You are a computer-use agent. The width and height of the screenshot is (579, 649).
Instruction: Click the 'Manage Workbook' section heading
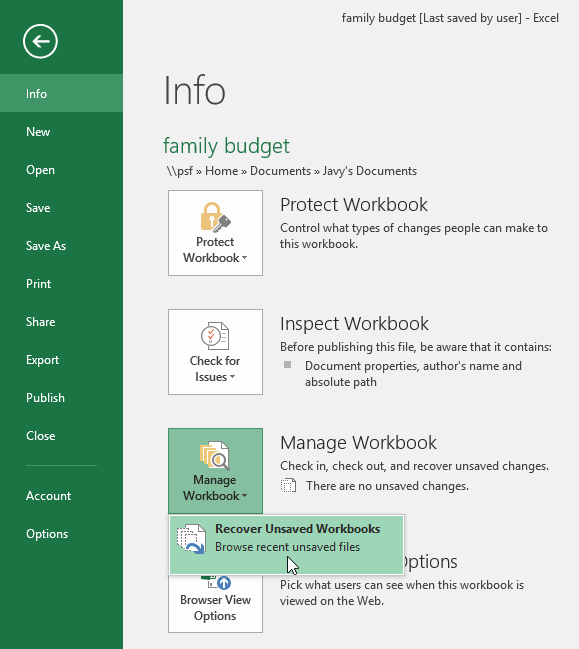[x=358, y=443]
